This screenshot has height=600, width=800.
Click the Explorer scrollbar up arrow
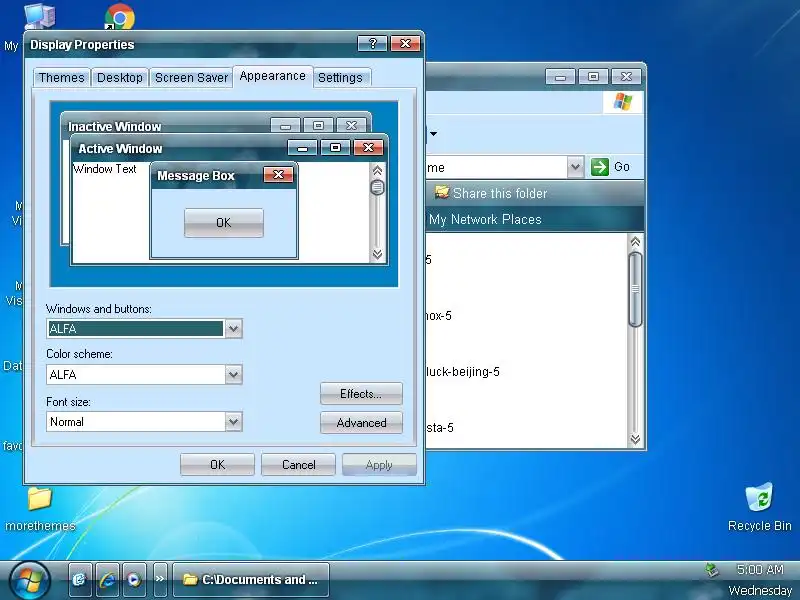pyautogui.click(x=635, y=242)
